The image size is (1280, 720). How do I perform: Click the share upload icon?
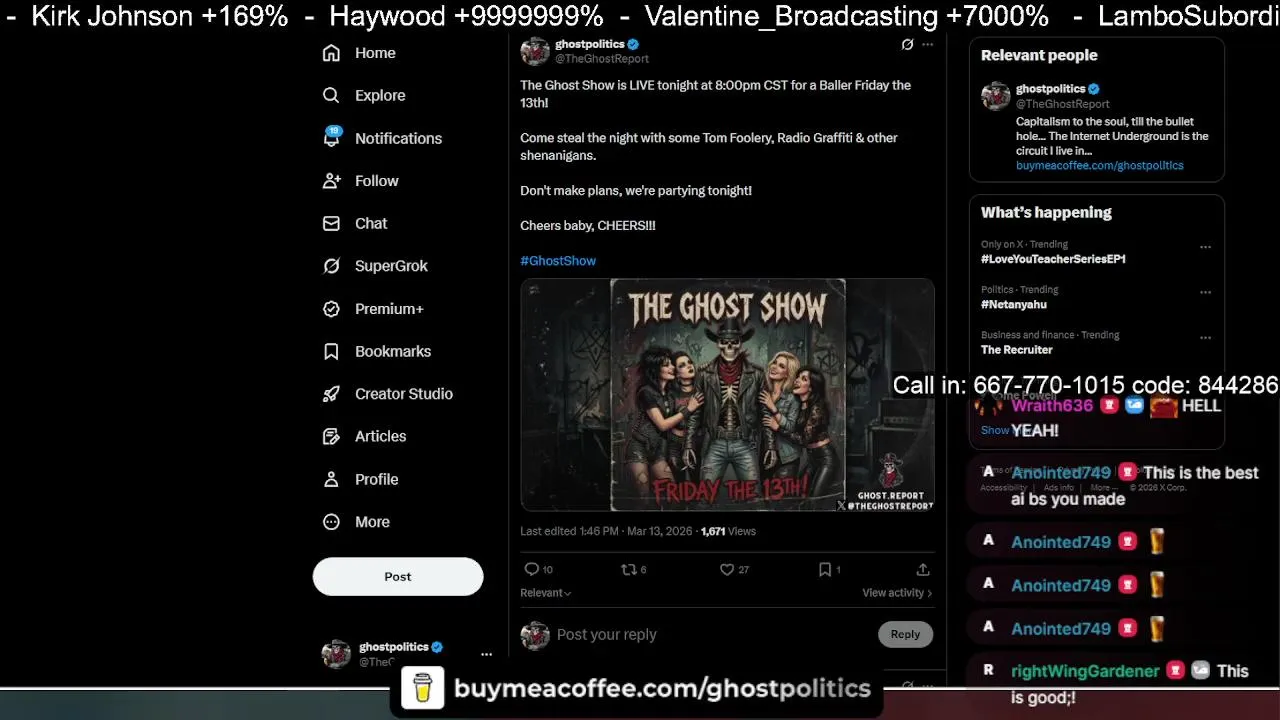pos(923,569)
